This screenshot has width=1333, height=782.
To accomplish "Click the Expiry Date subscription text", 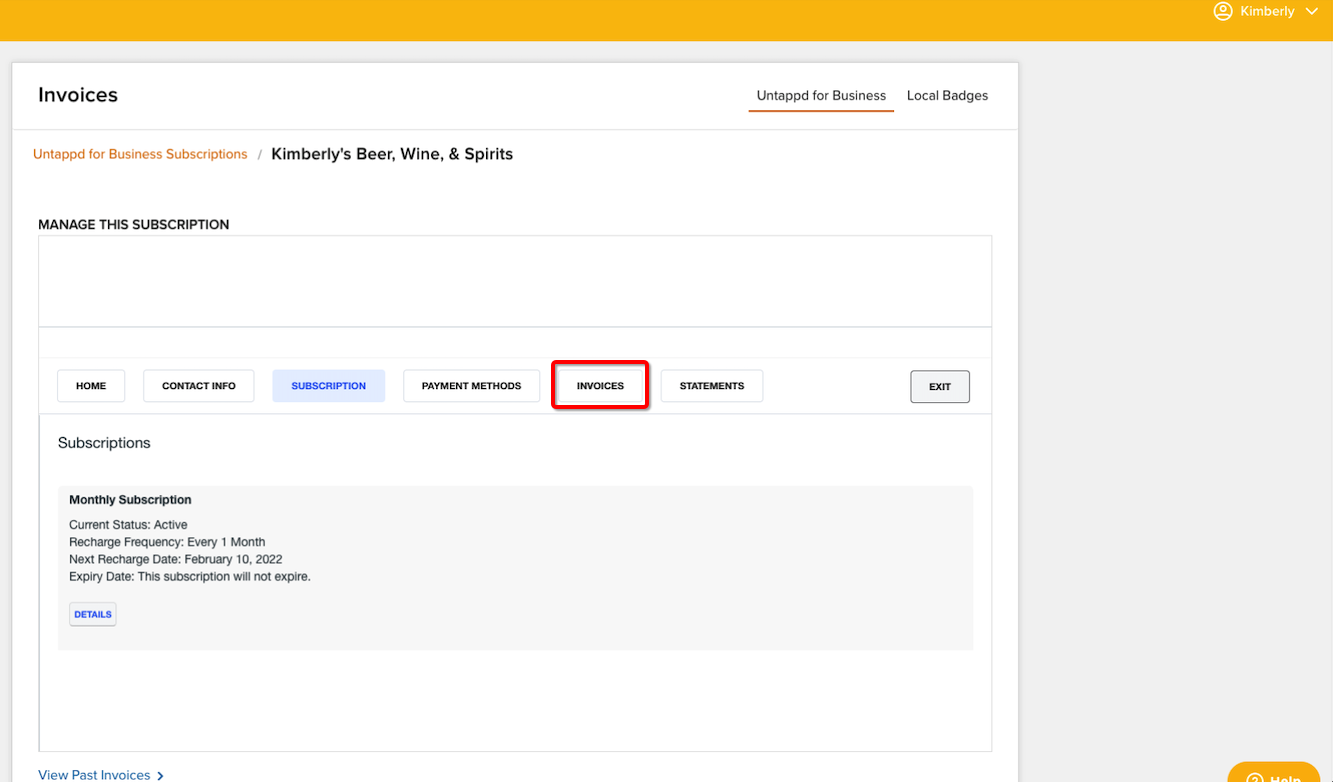I will click(190, 577).
